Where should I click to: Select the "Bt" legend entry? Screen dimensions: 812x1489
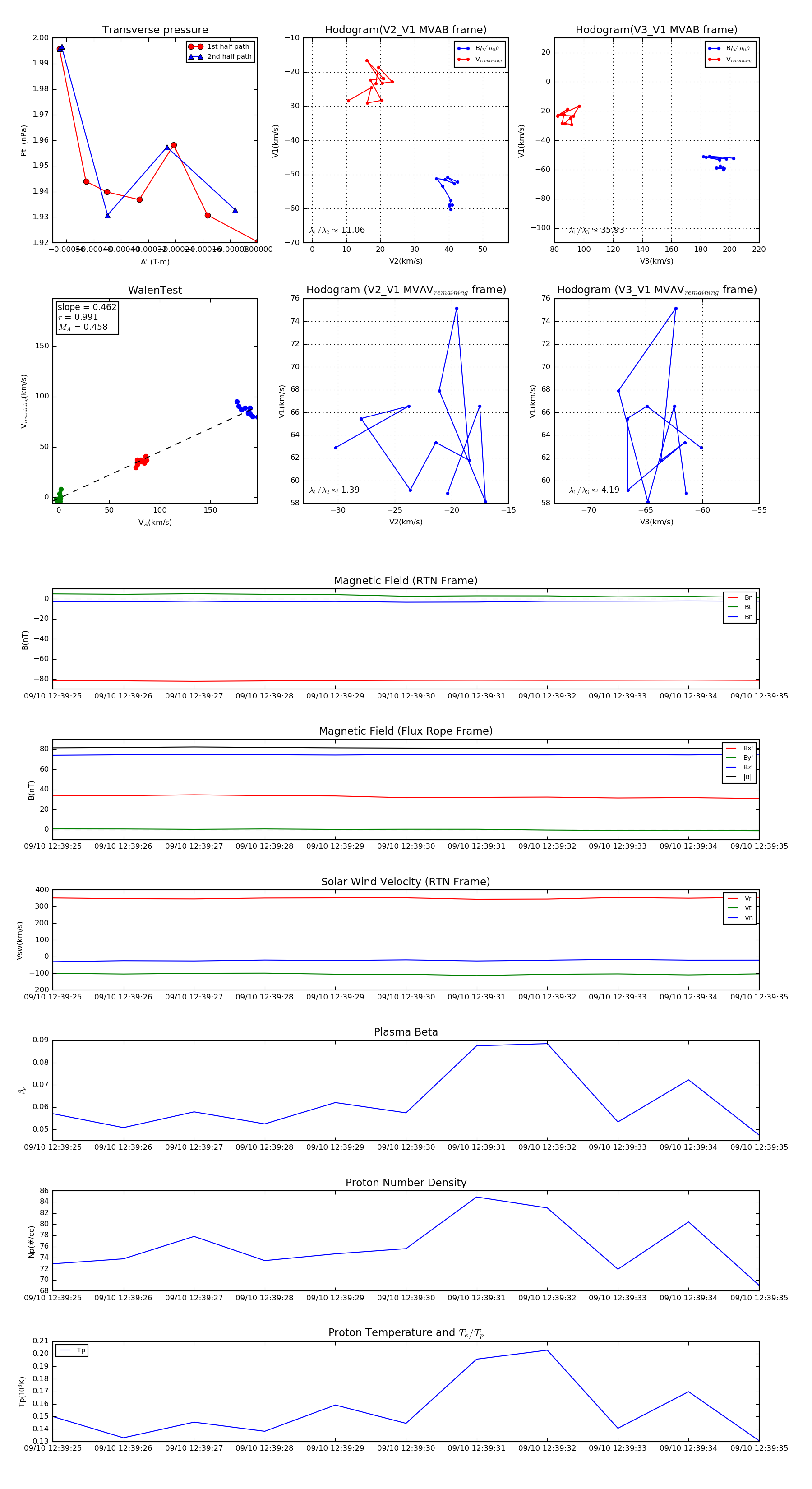(740, 607)
